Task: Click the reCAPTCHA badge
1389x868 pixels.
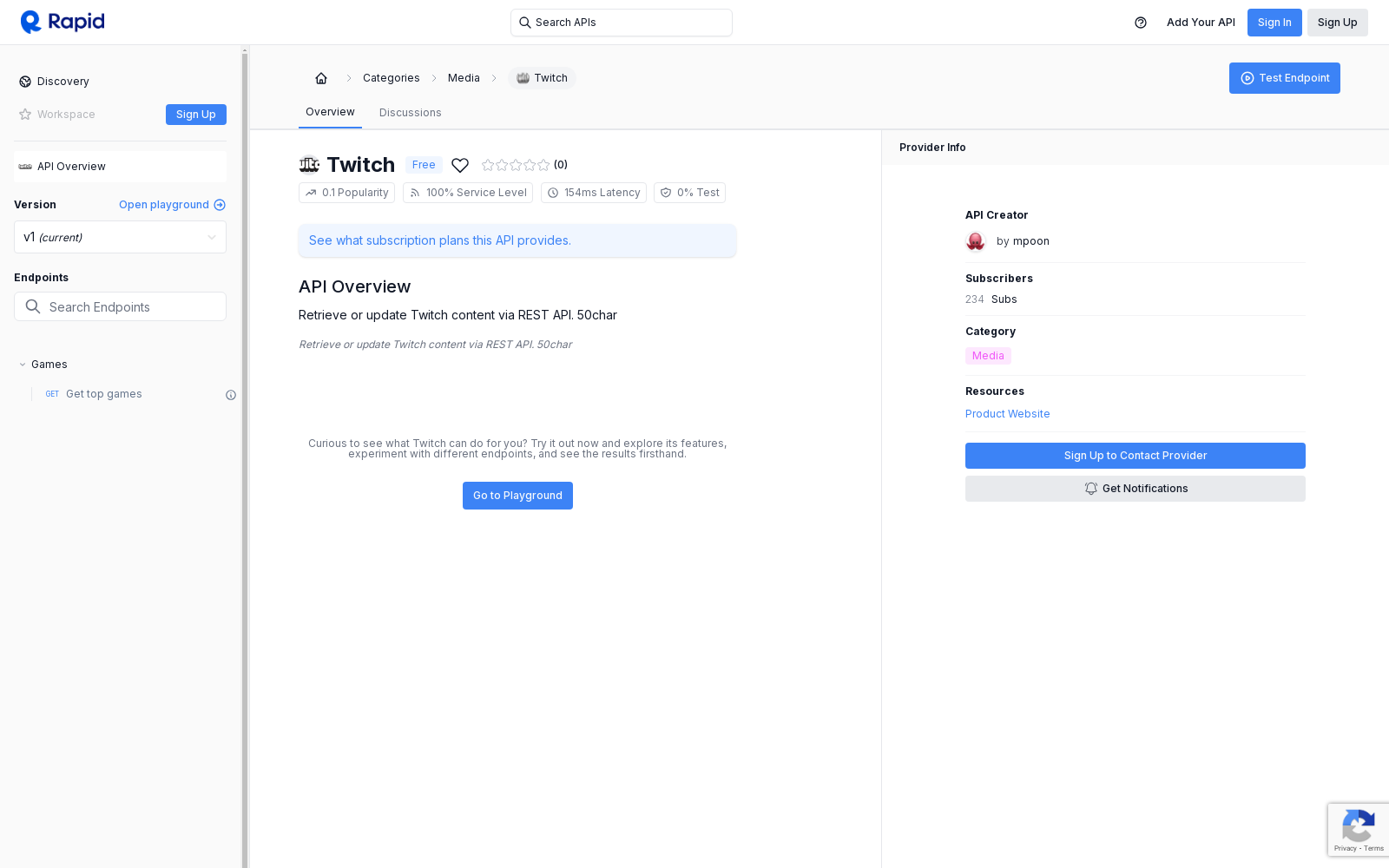Action: [1358, 831]
